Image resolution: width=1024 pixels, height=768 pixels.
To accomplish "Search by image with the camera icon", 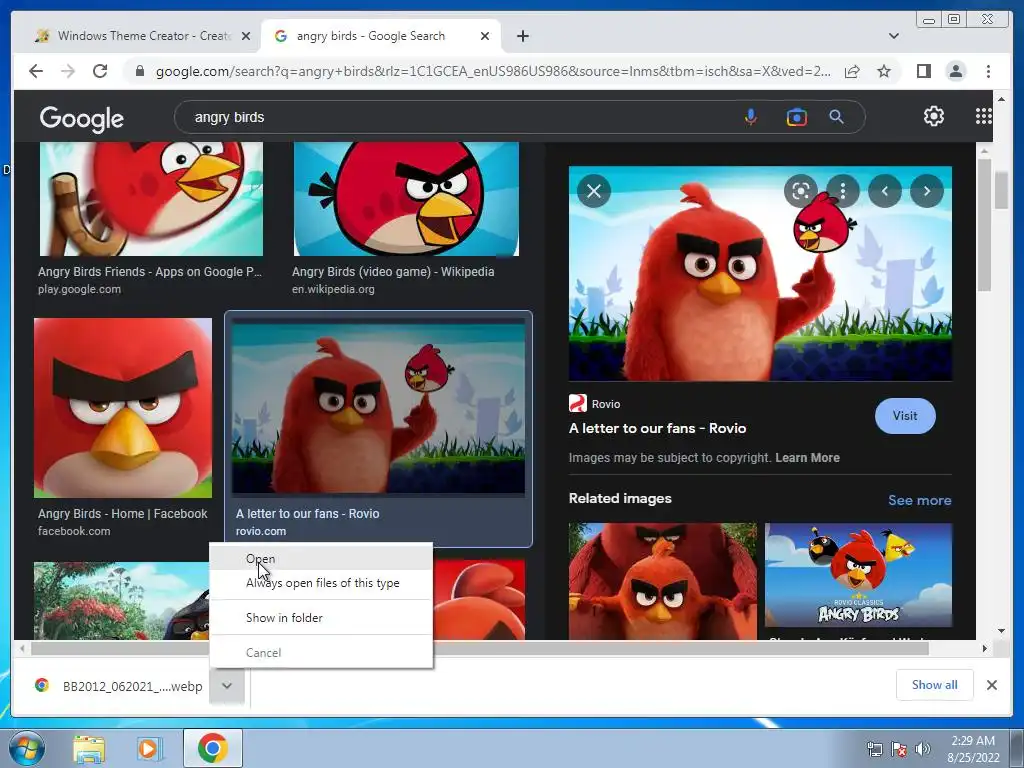I will [796, 117].
